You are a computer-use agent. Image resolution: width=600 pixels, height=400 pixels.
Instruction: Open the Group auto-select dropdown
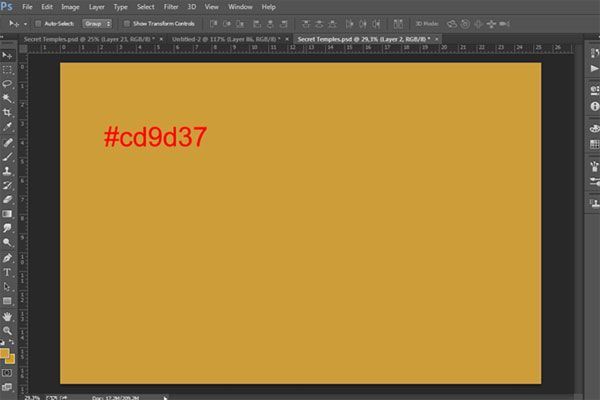pos(96,21)
